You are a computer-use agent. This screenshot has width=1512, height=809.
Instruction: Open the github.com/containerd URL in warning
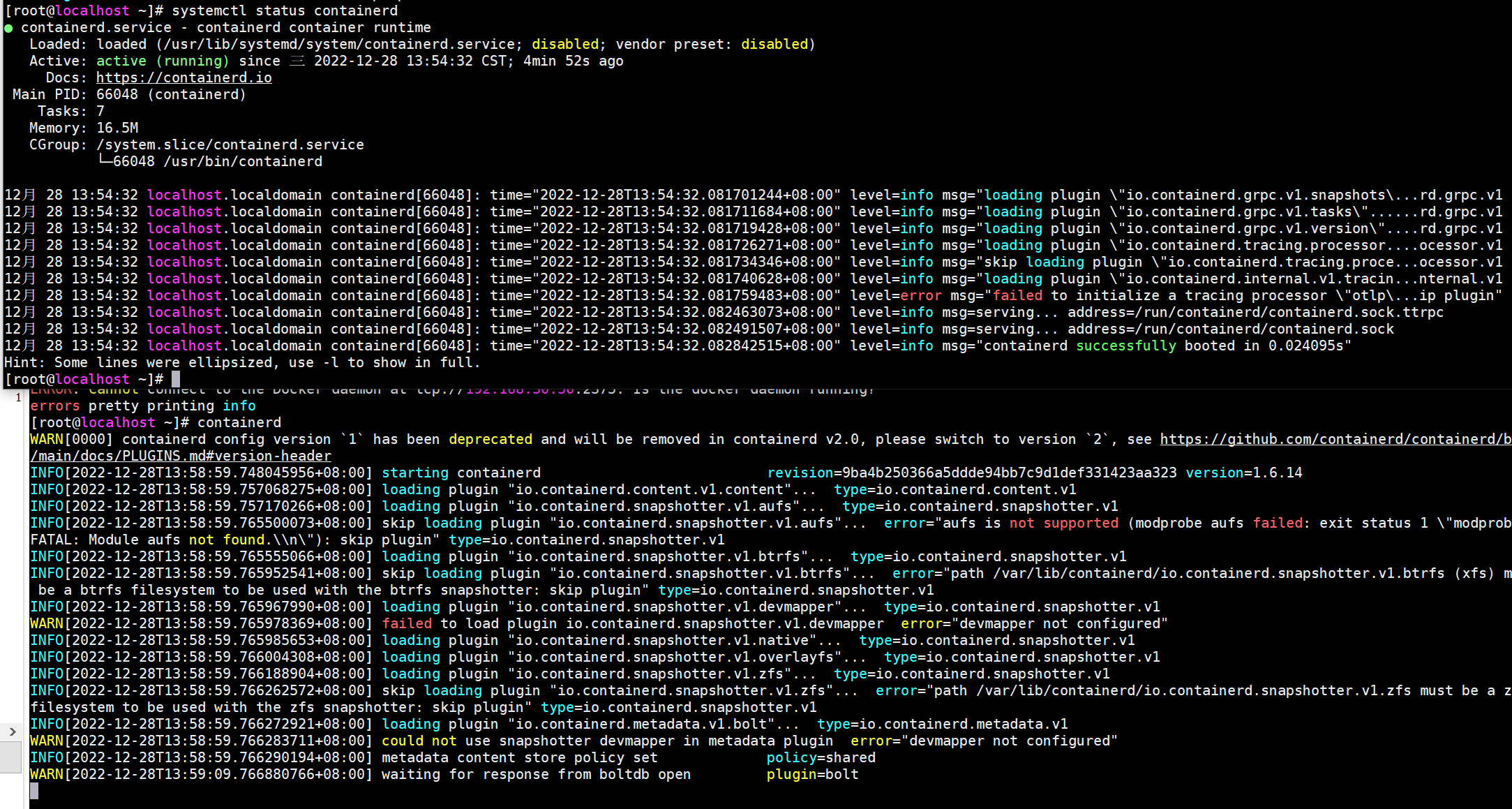point(1335,439)
